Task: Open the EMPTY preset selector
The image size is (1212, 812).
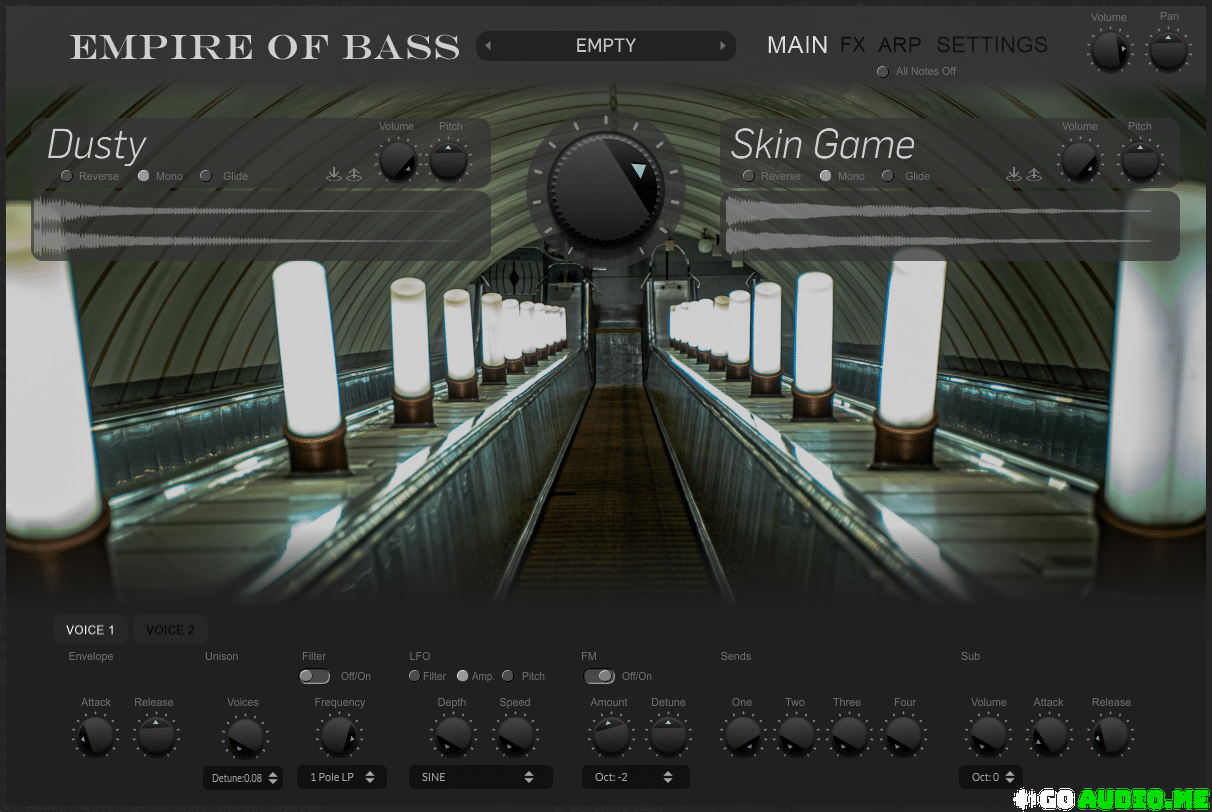Action: (x=605, y=46)
